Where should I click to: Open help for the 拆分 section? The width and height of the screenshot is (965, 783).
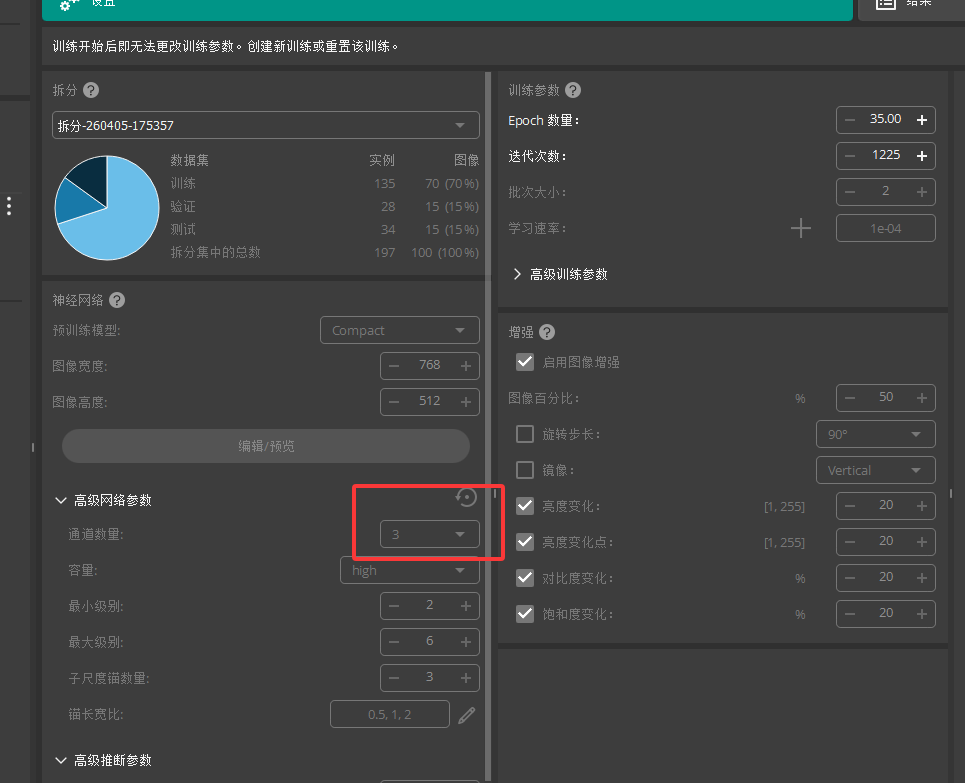[90, 90]
